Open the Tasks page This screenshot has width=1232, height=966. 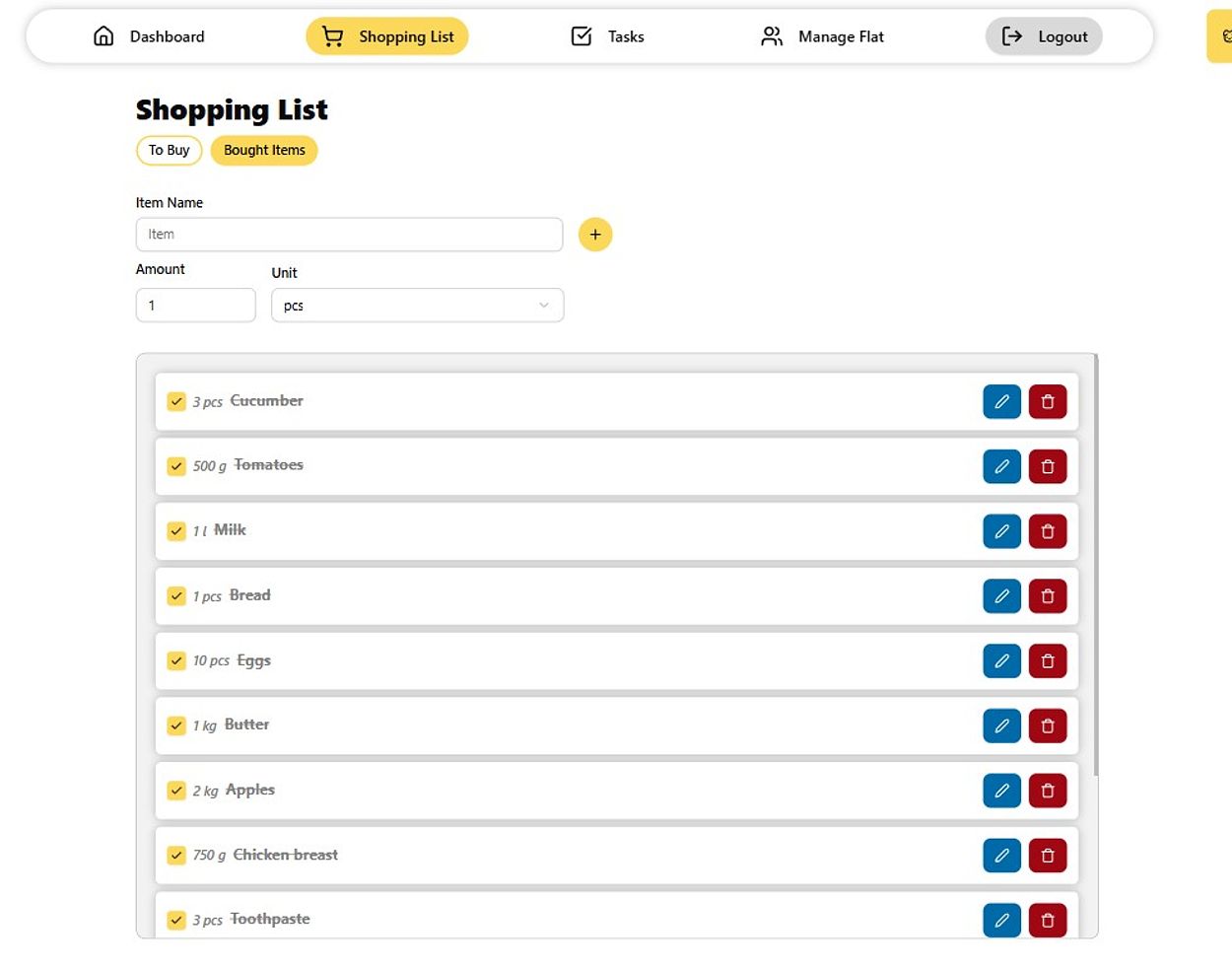coord(607,36)
